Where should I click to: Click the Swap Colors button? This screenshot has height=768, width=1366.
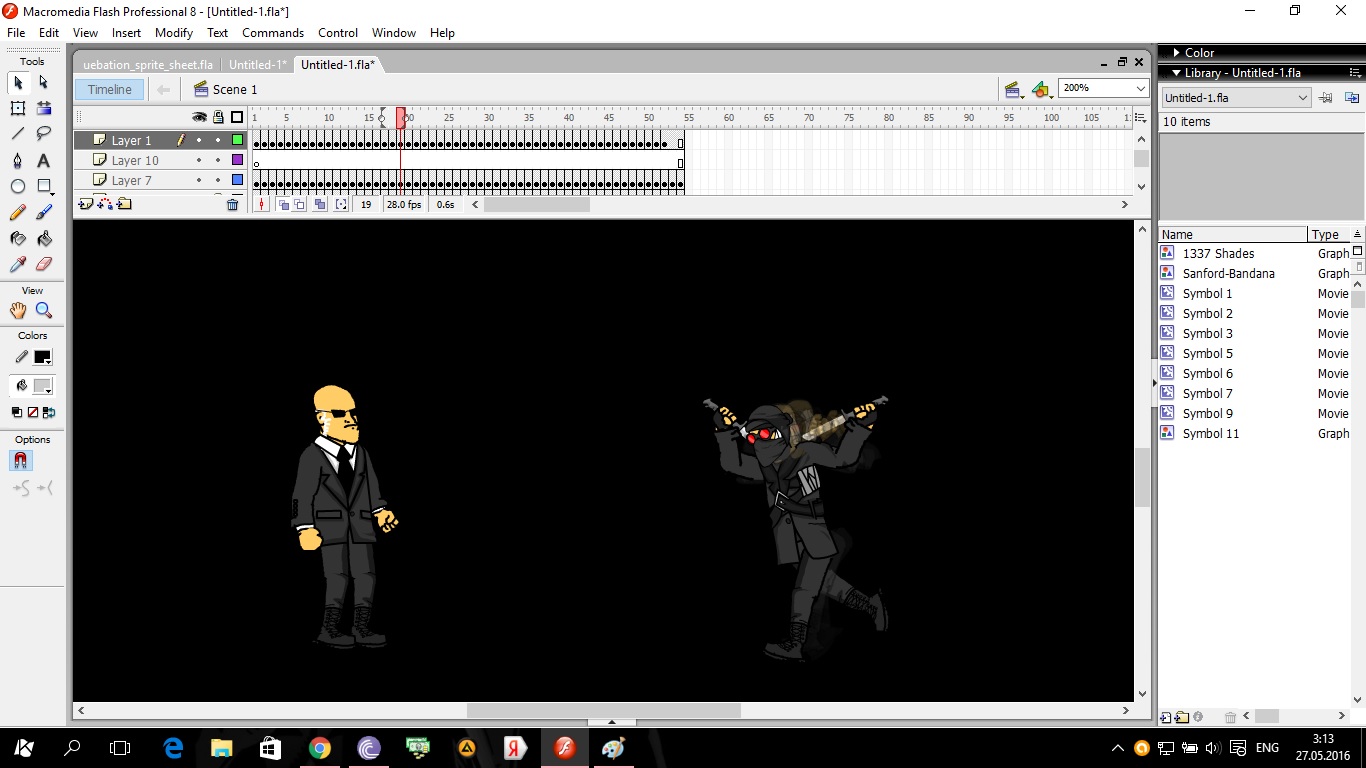(49, 412)
